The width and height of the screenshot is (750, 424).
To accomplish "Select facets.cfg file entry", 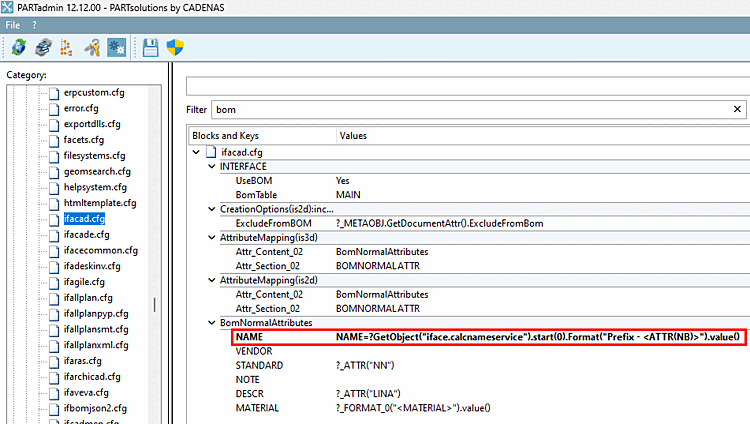I will pos(84,140).
